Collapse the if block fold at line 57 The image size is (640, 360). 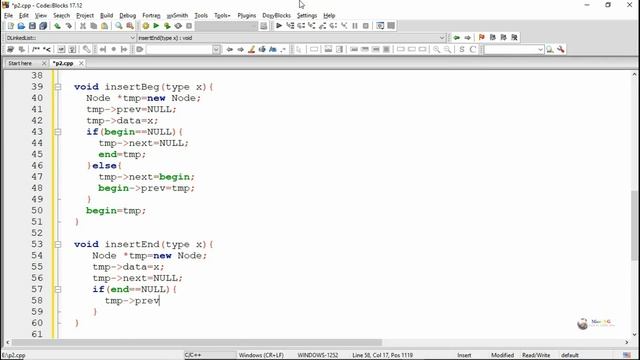point(58,289)
